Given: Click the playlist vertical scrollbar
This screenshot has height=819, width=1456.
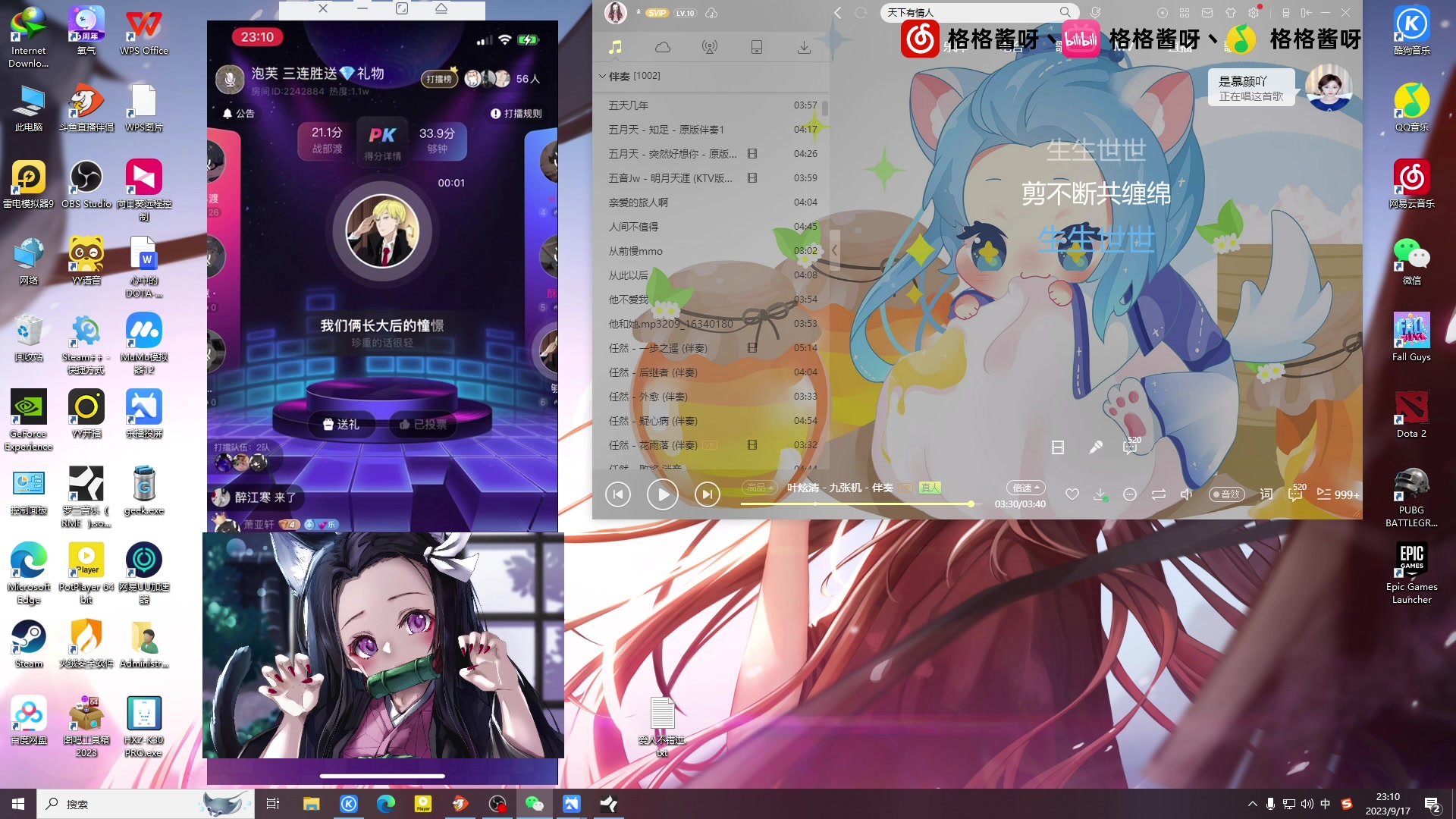Looking at the screenshot, I should pos(824,110).
